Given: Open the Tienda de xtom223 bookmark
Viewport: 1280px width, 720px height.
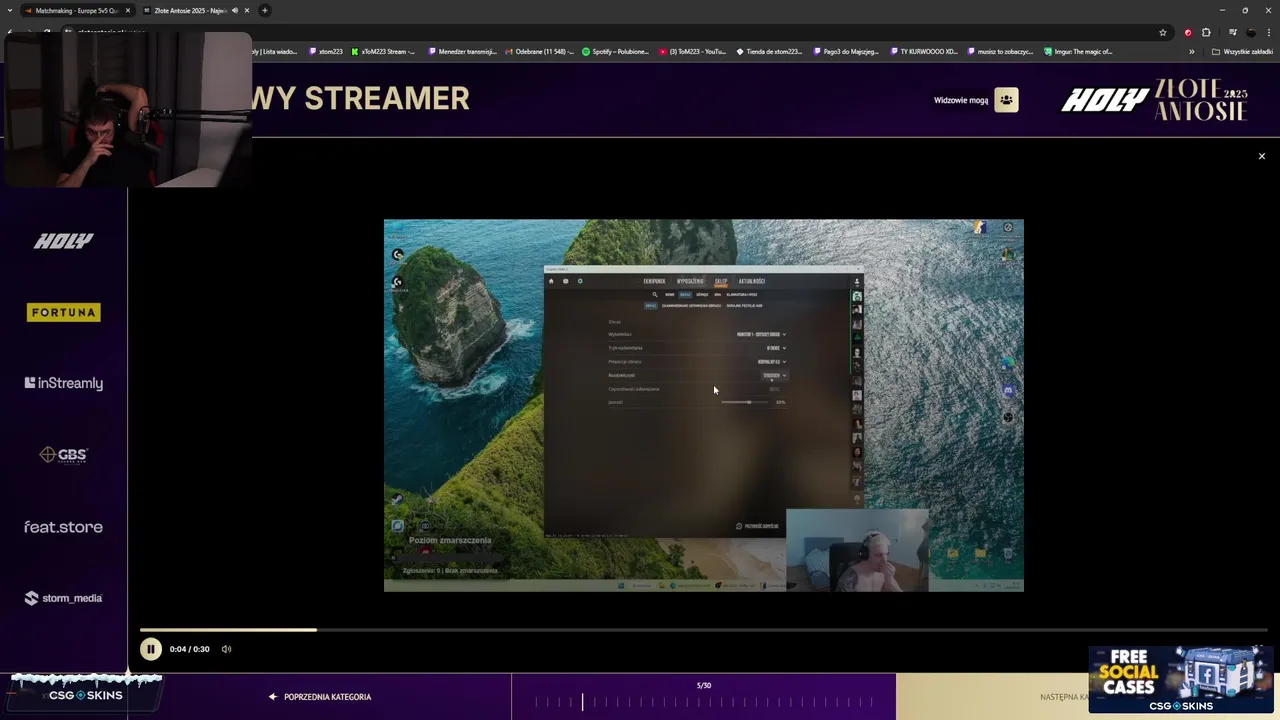Looking at the screenshot, I should (x=769, y=51).
